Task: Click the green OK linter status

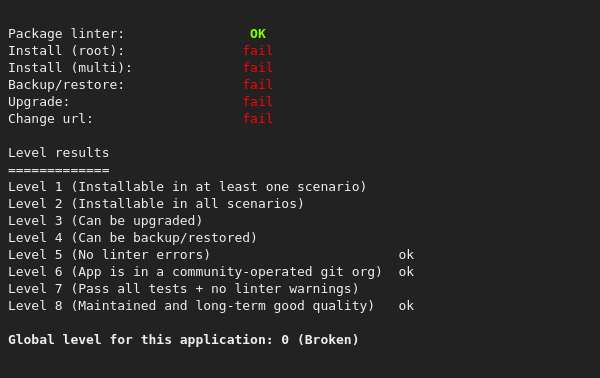Action: tap(258, 34)
